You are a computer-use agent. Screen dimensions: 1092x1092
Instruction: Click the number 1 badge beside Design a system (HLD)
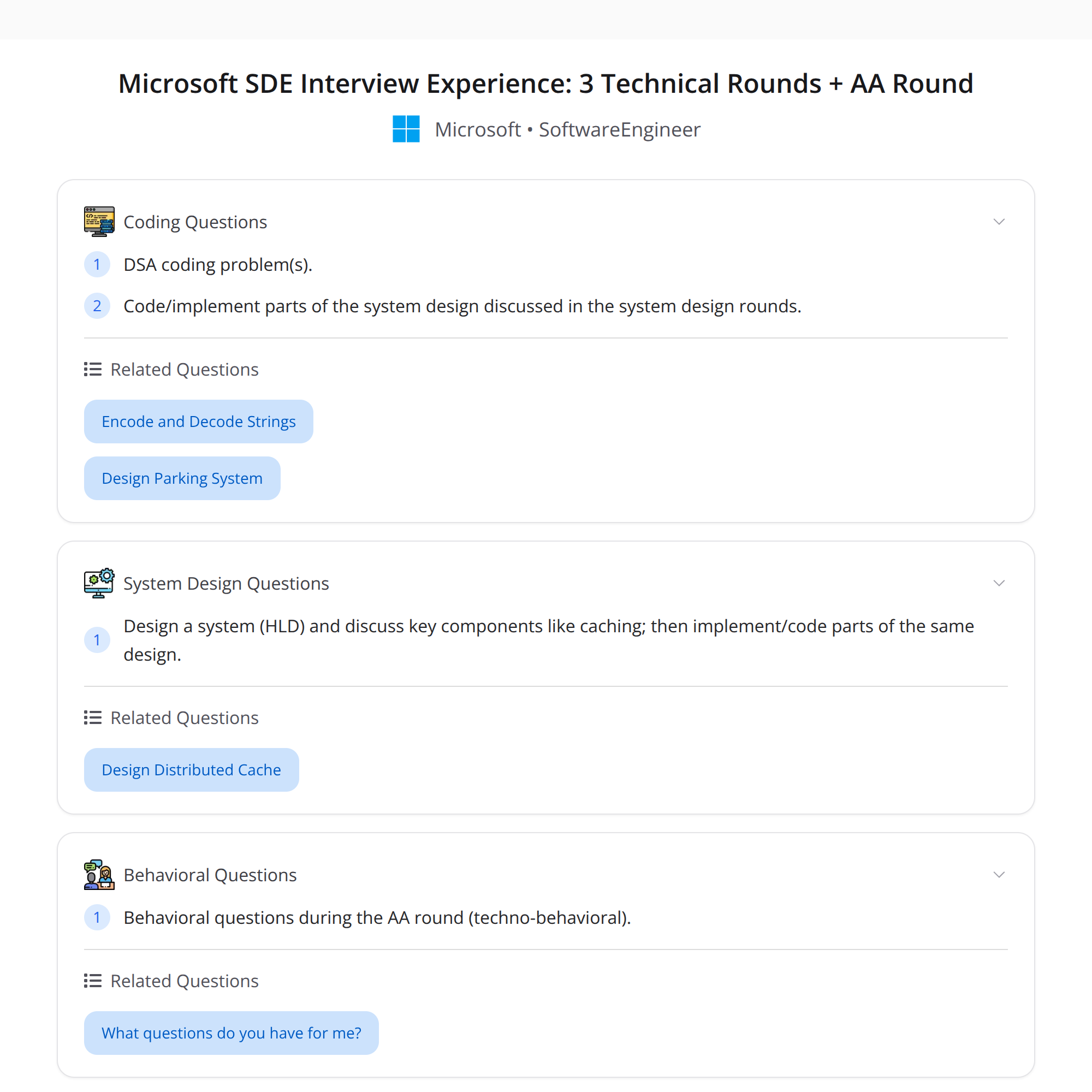click(97, 640)
